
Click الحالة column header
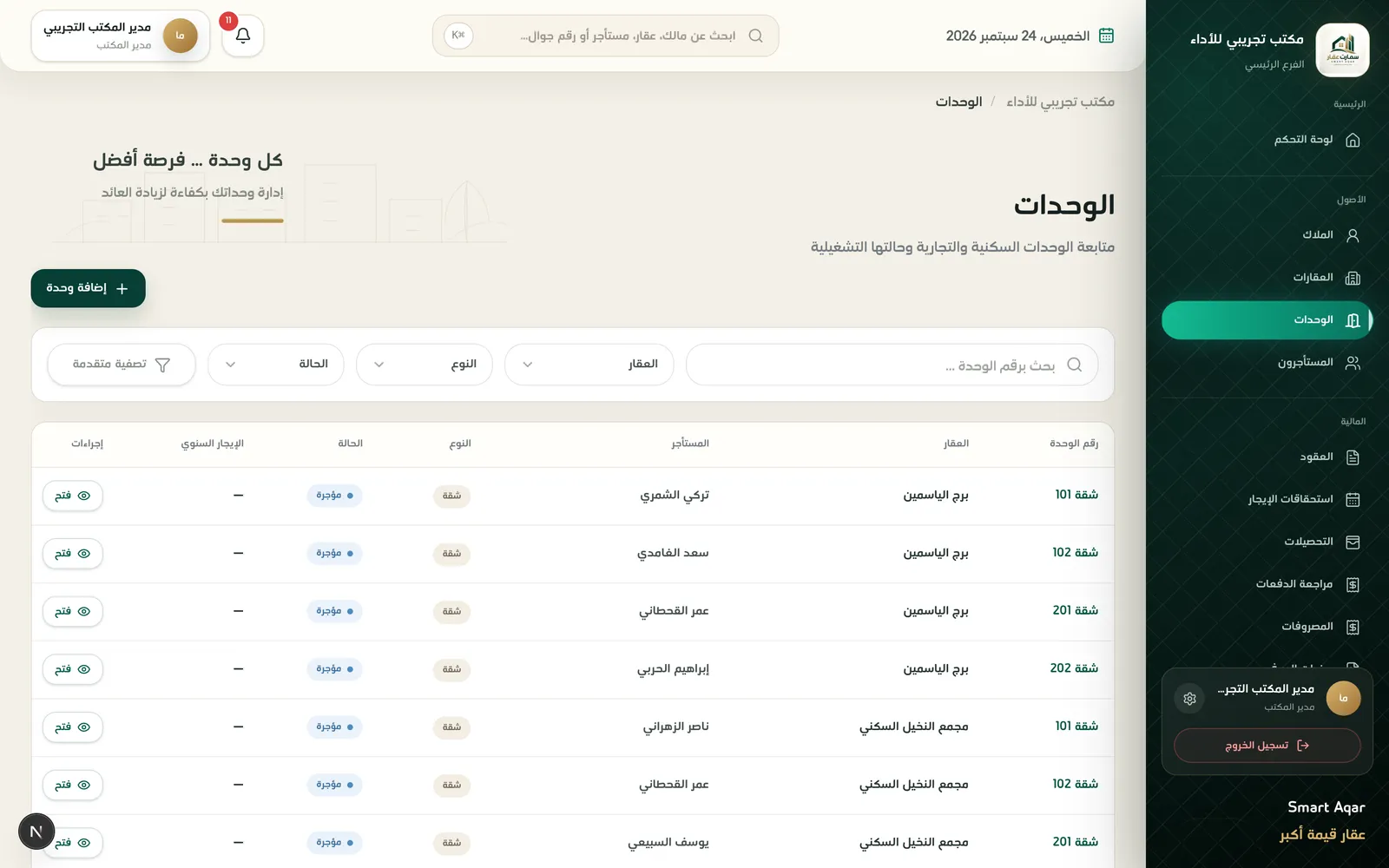(351, 444)
